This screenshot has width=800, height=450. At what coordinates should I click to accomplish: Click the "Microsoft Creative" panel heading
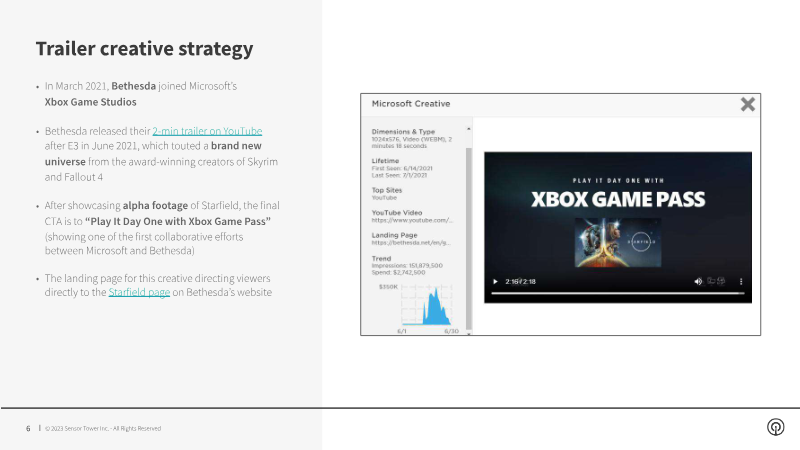(411, 104)
